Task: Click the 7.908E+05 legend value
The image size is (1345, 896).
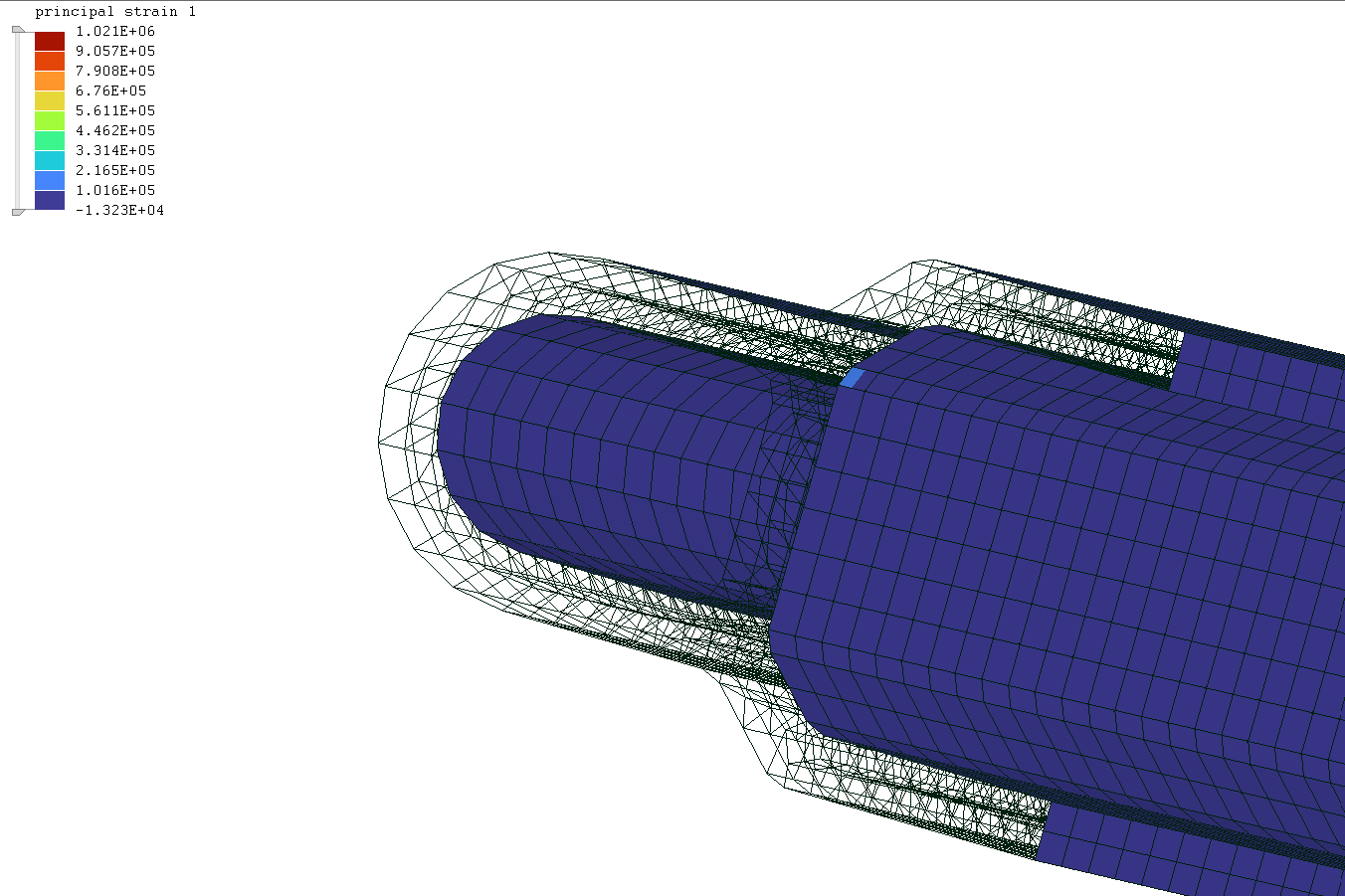Action: tap(115, 71)
